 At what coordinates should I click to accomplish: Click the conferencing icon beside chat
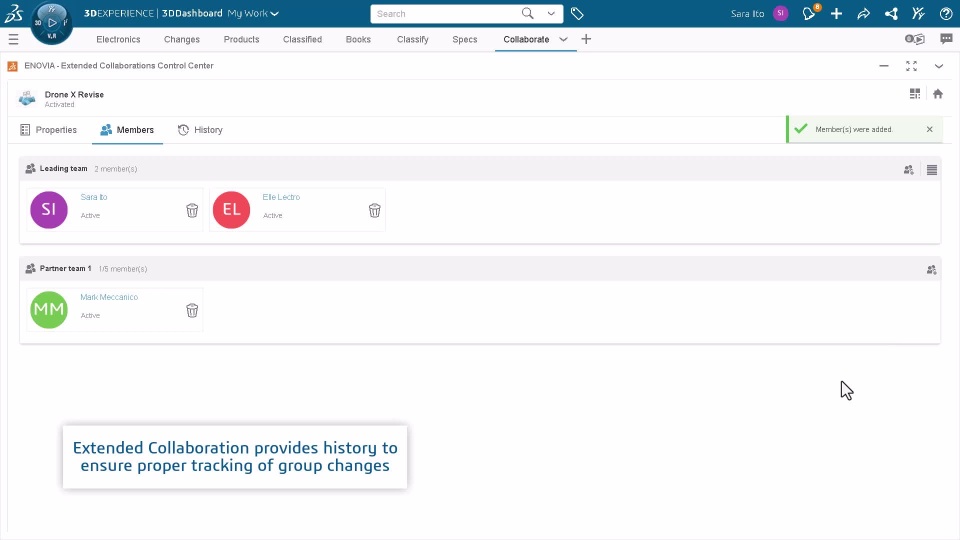915,39
